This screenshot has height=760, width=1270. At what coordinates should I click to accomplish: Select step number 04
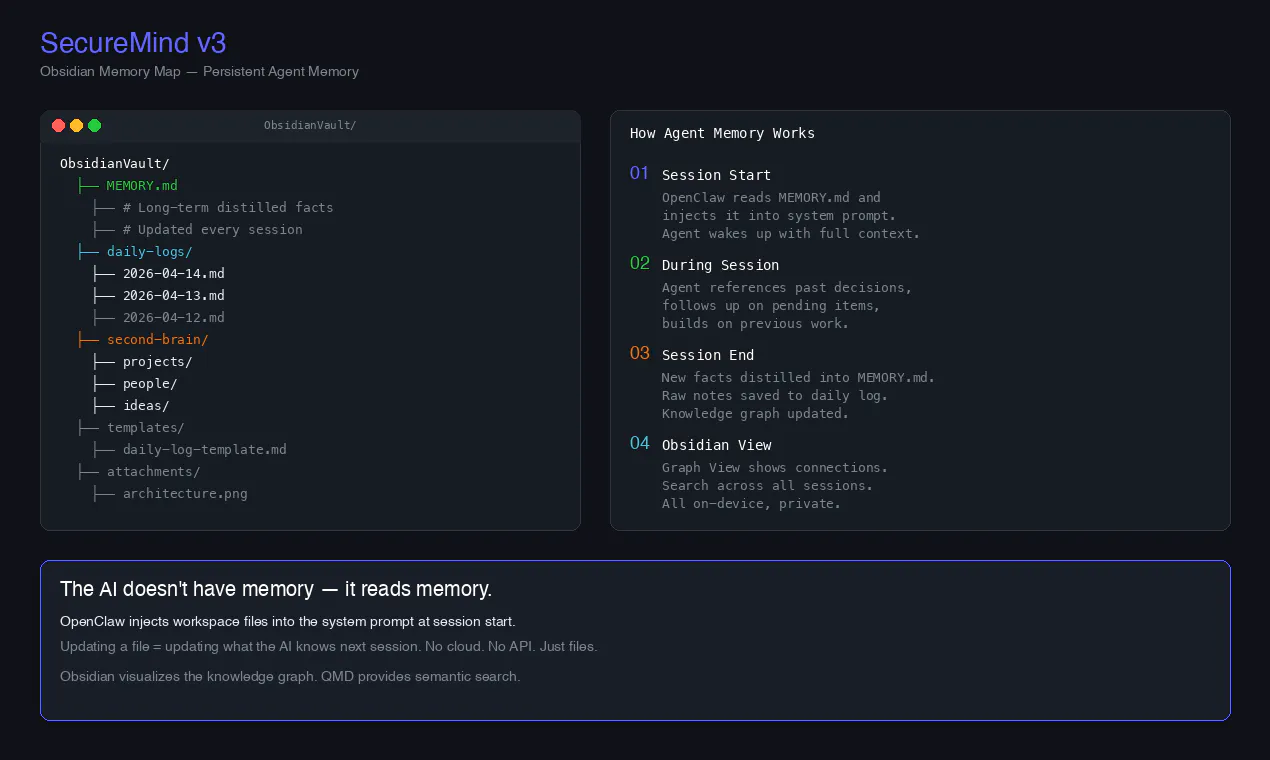coord(640,443)
